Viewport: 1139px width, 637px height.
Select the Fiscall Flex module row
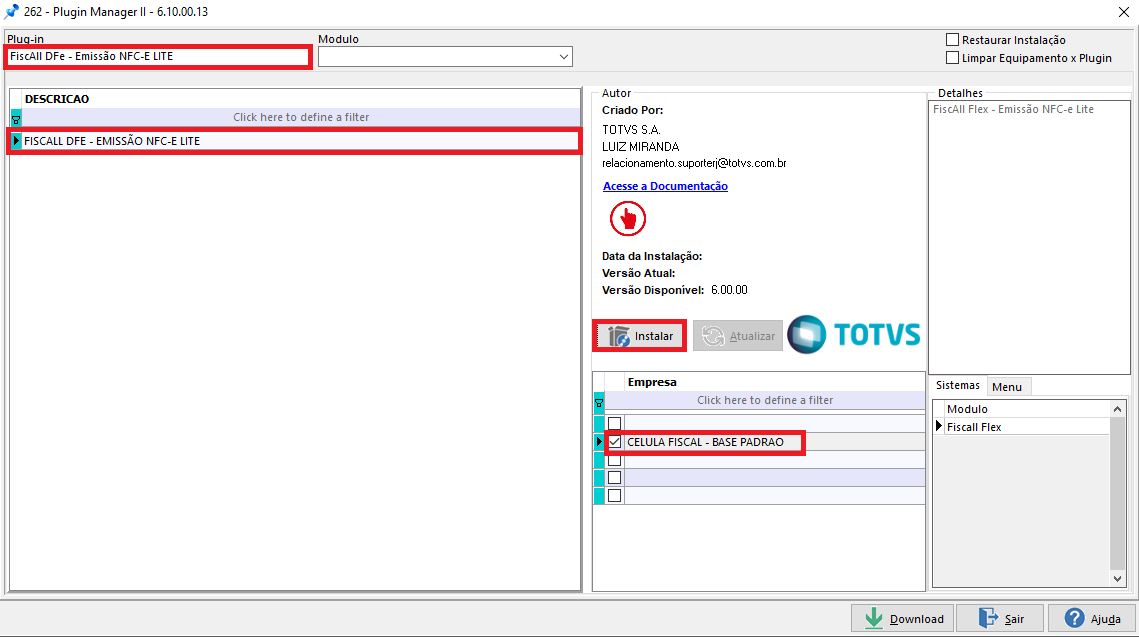[1027, 427]
